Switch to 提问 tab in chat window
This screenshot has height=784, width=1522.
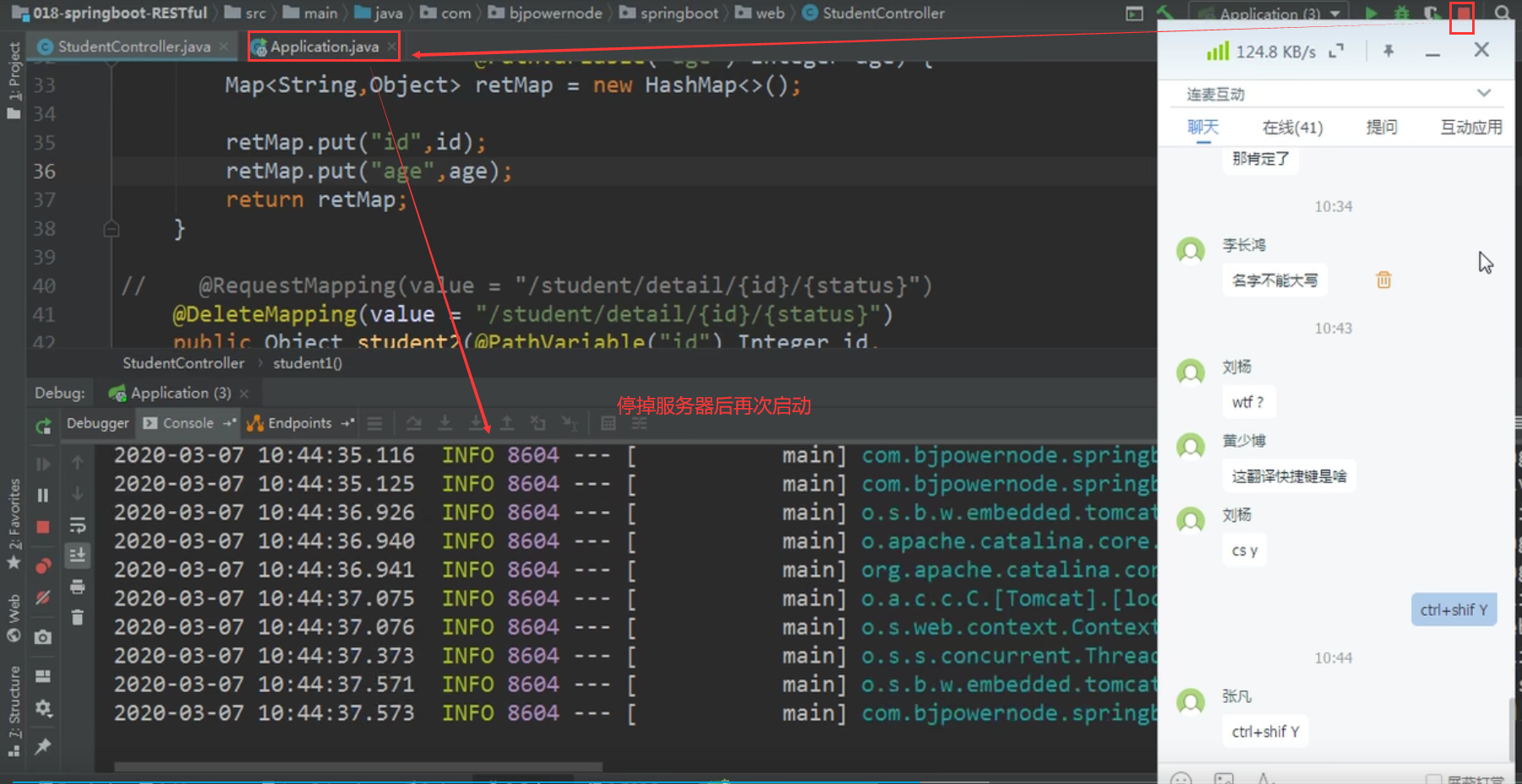tap(1382, 128)
